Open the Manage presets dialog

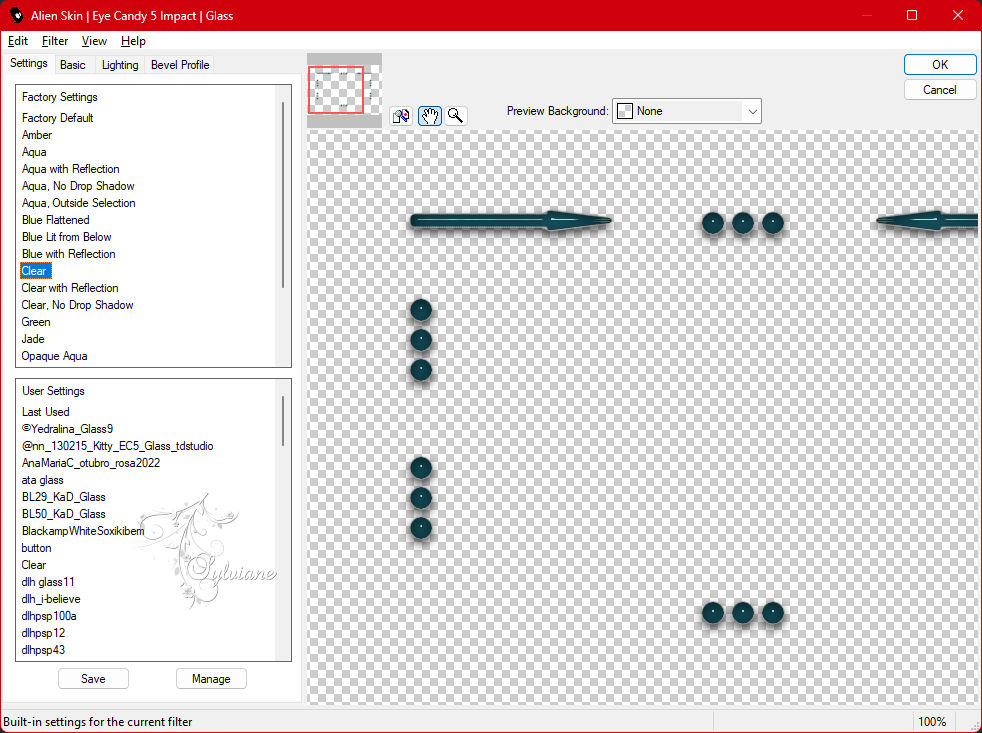point(211,678)
